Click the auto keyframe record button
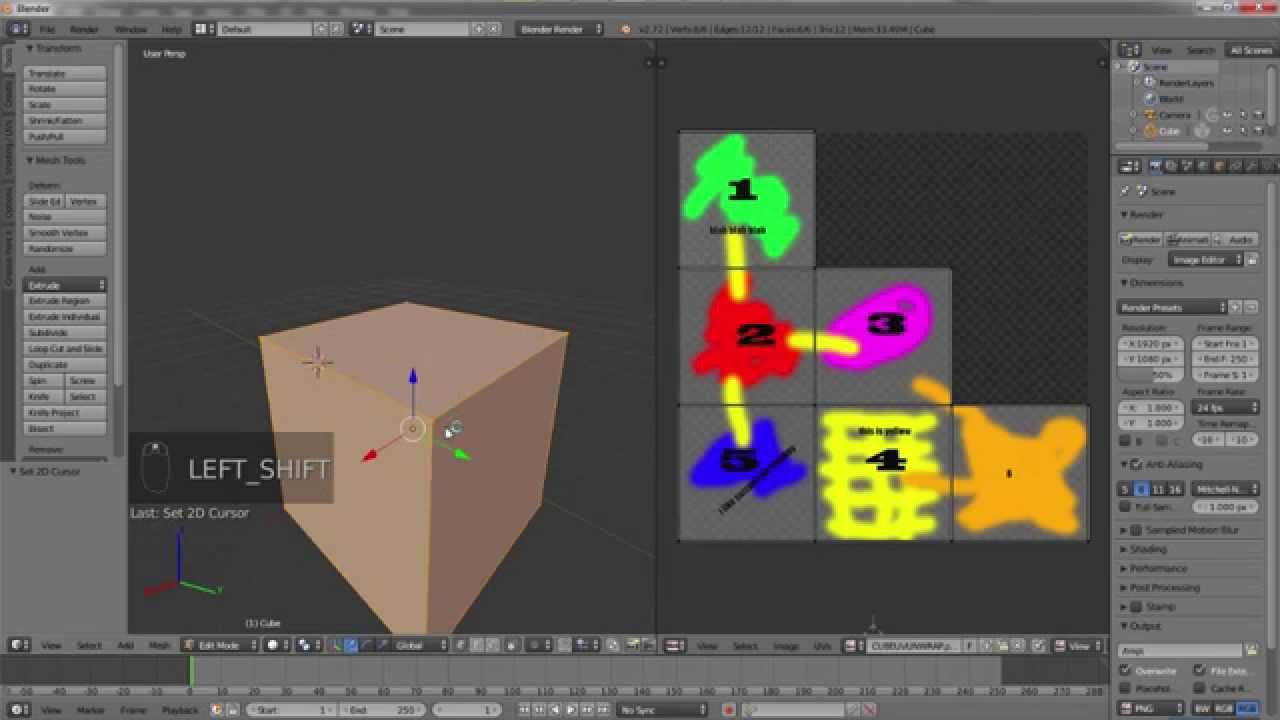This screenshot has height=720, width=1280. coord(728,710)
